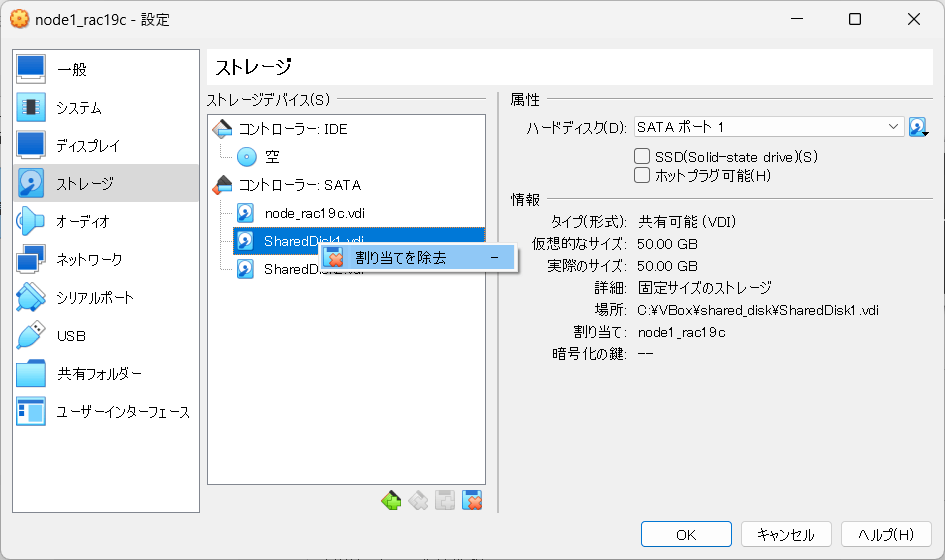Select the empty 空 optical drive entry
This screenshot has width=945, height=560.
click(x=272, y=157)
